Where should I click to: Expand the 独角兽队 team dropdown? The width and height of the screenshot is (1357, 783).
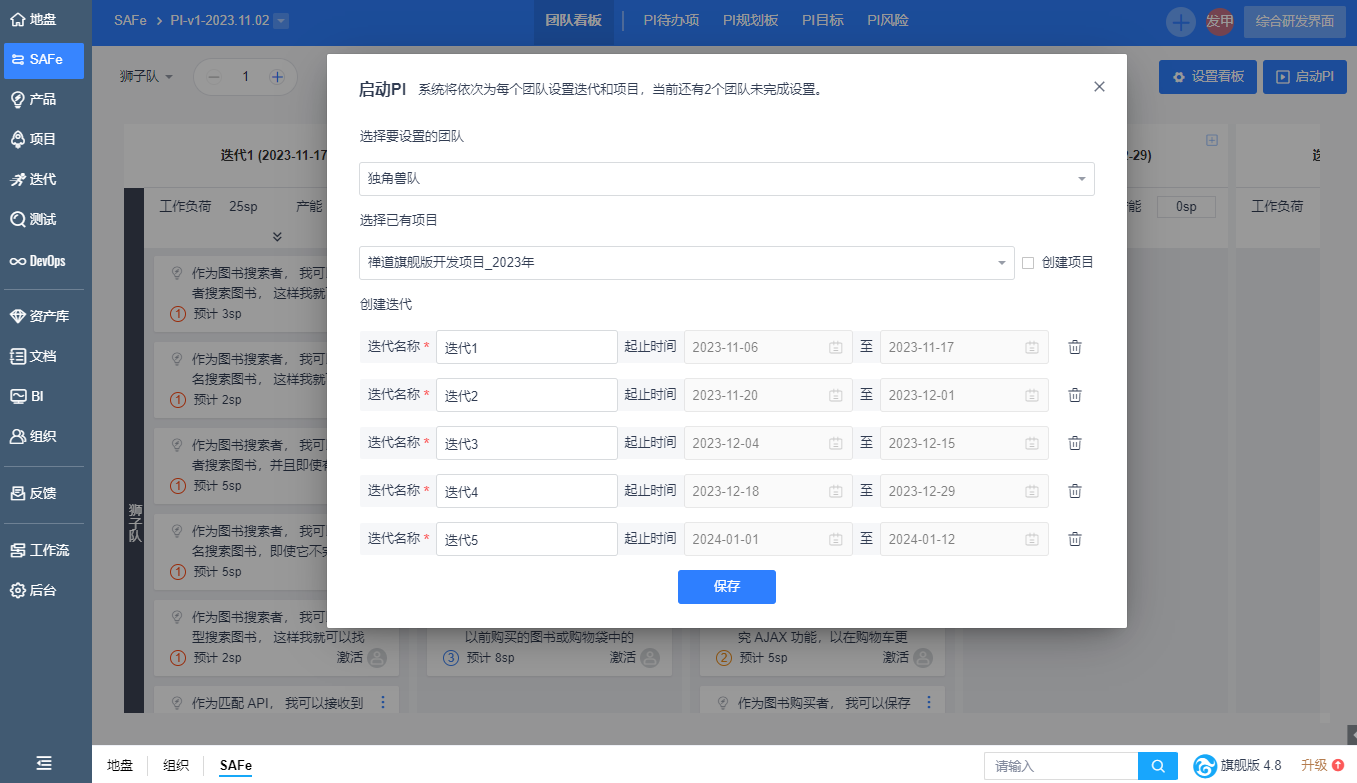click(x=726, y=179)
